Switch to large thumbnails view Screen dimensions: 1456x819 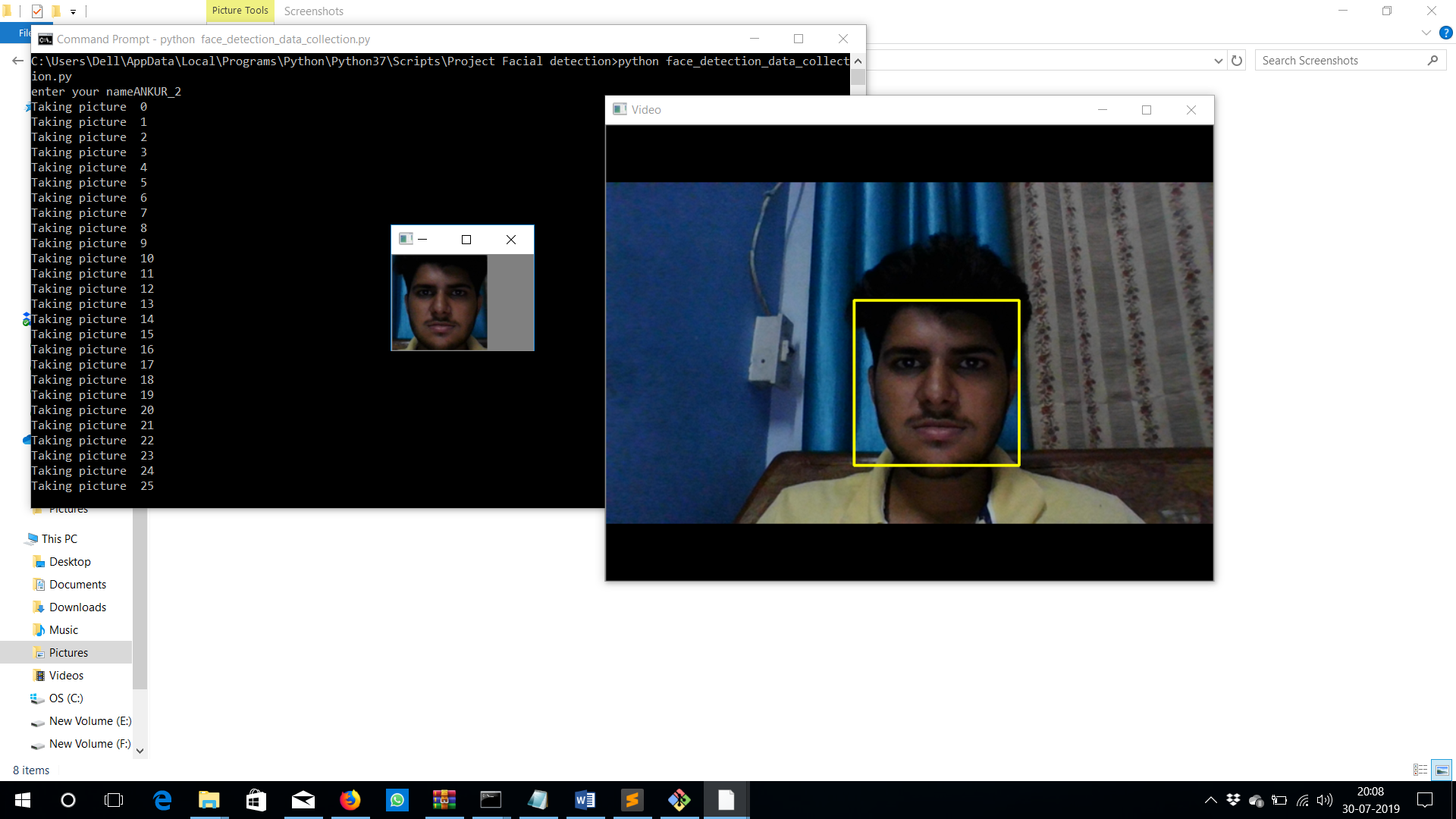(x=1442, y=770)
